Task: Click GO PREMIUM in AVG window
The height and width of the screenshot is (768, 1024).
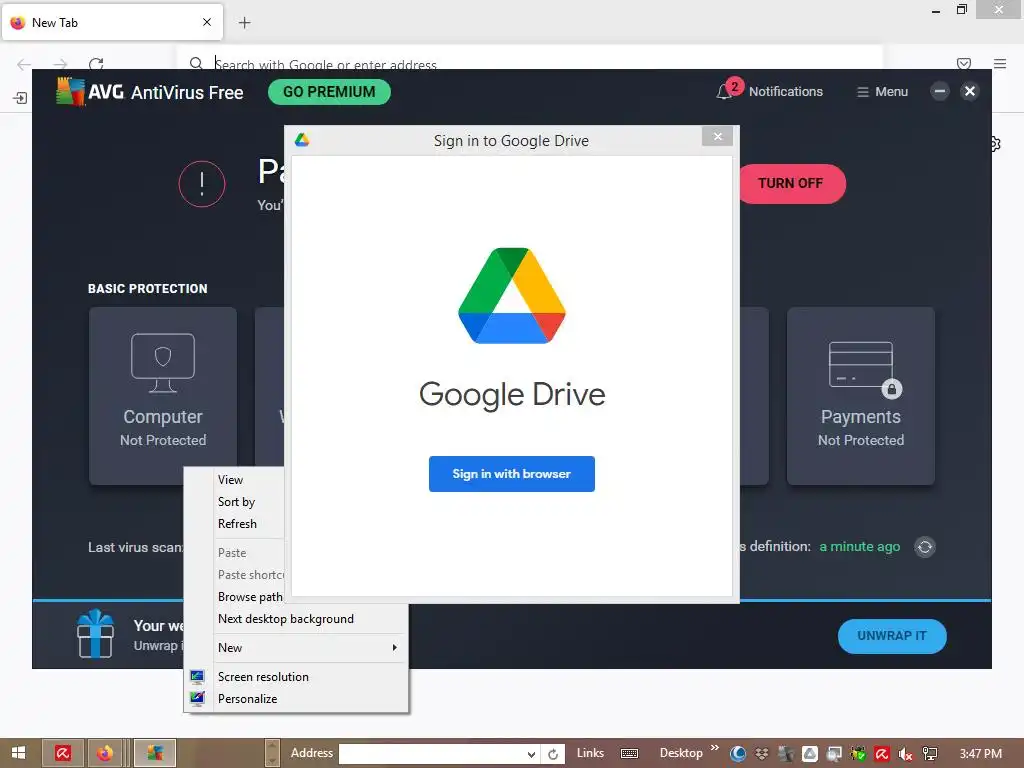Action: coord(329,92)
